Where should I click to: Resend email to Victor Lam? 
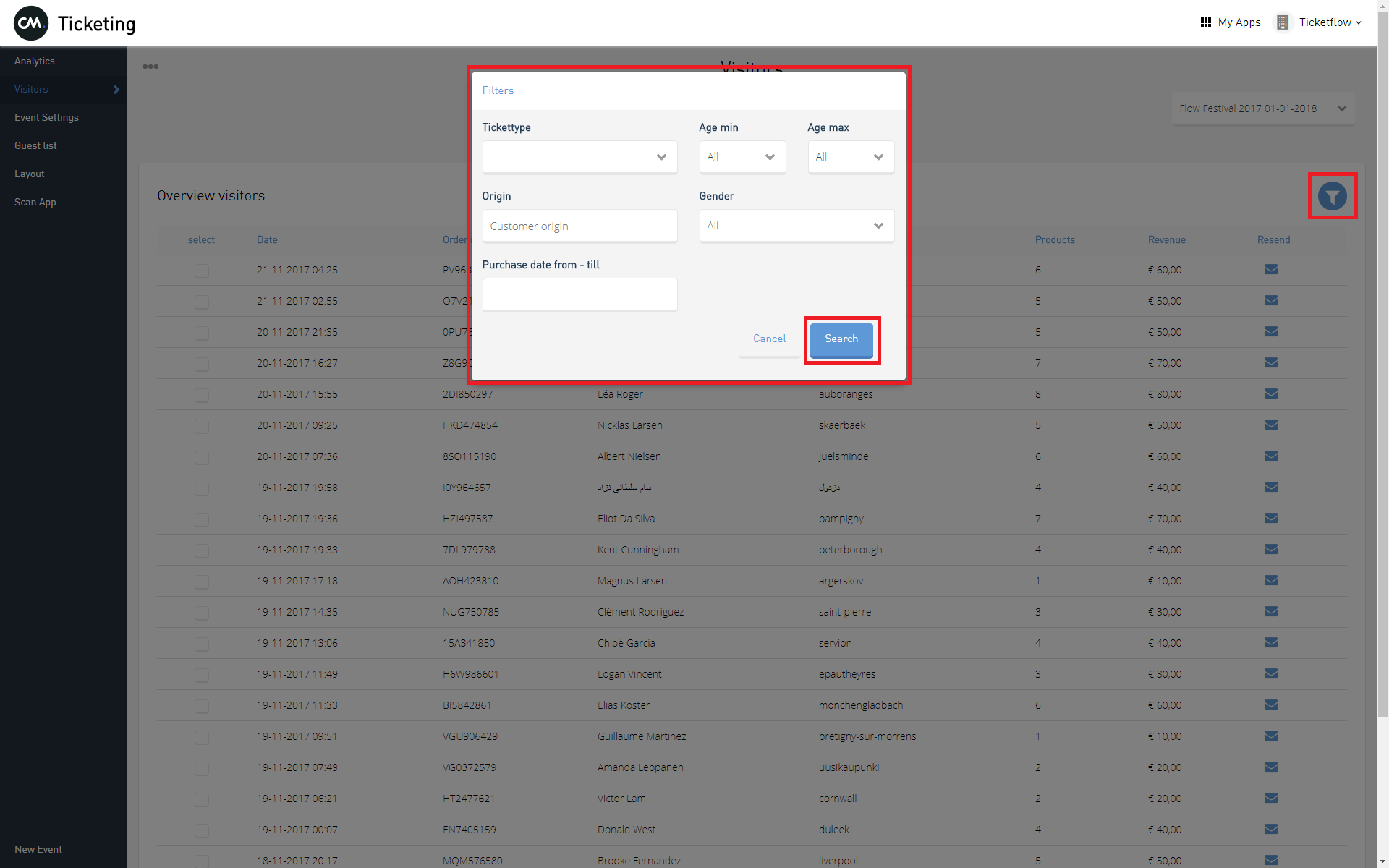1271,798
